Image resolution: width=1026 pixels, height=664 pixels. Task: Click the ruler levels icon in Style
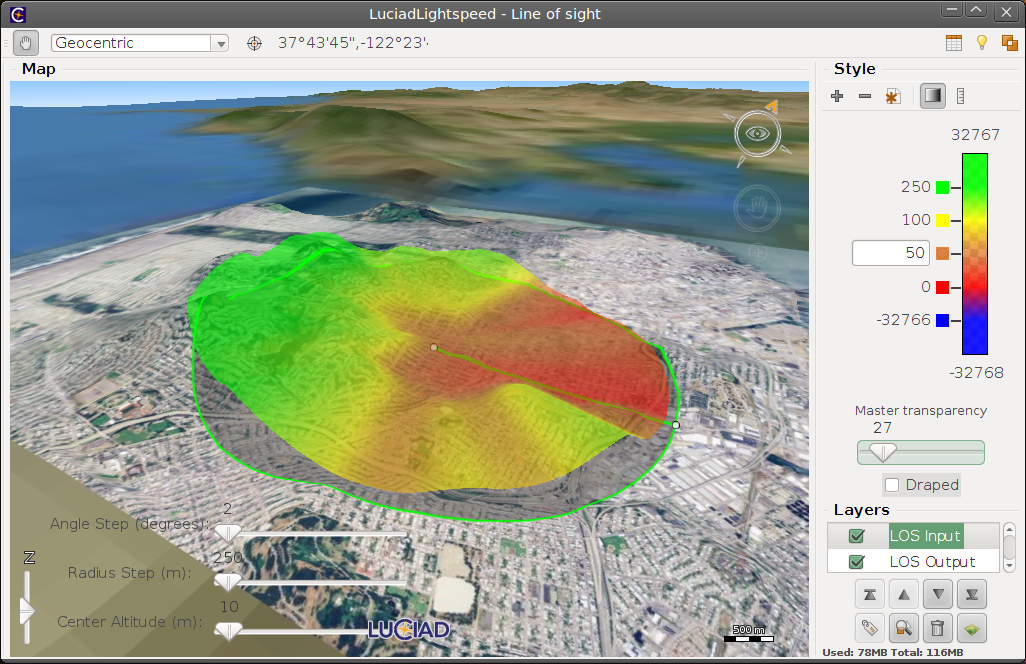click(x=961, y=96)
